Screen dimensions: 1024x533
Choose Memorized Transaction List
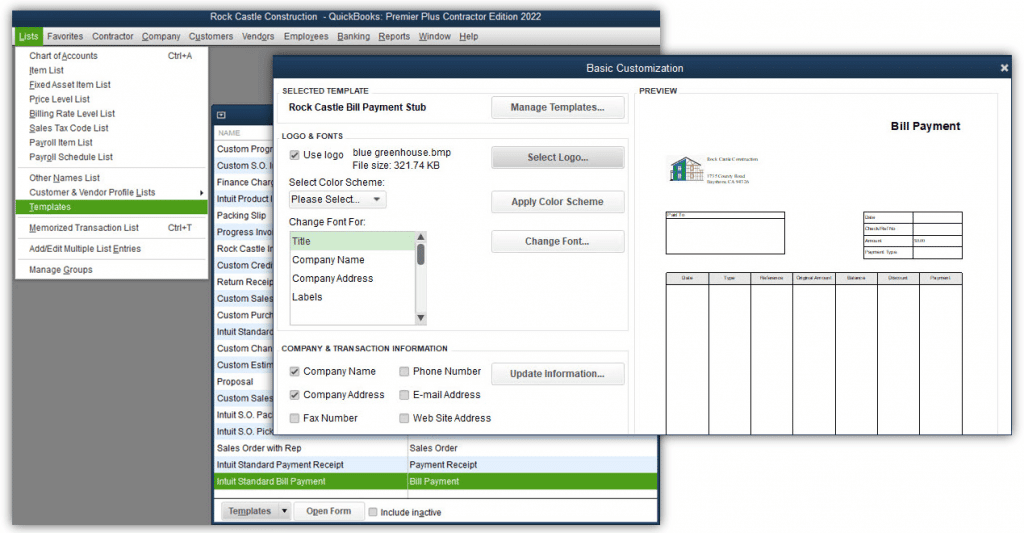(x=111, y=228)
